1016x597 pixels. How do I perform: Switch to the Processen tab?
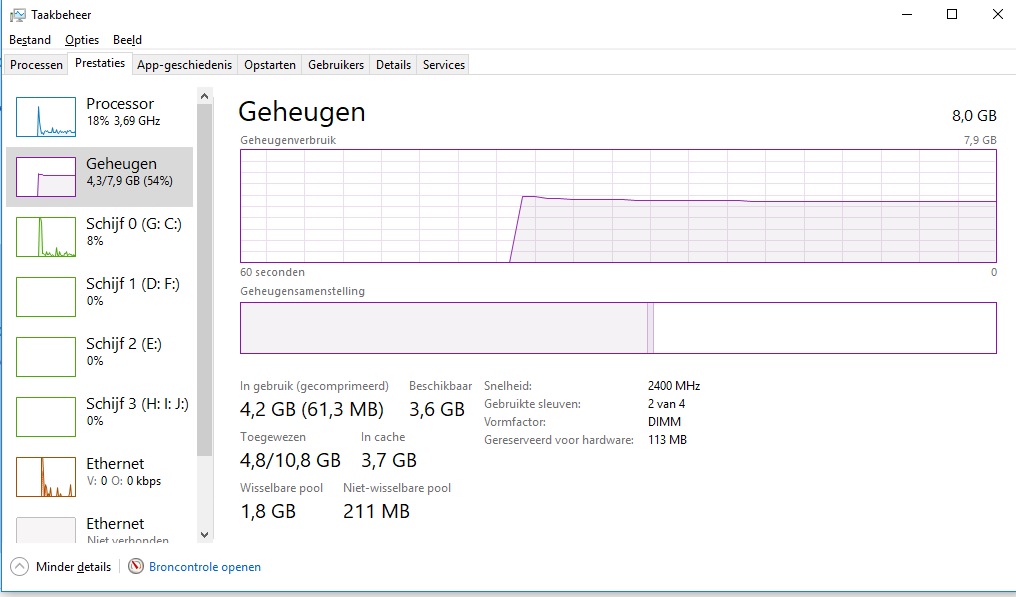click(36, 65)
